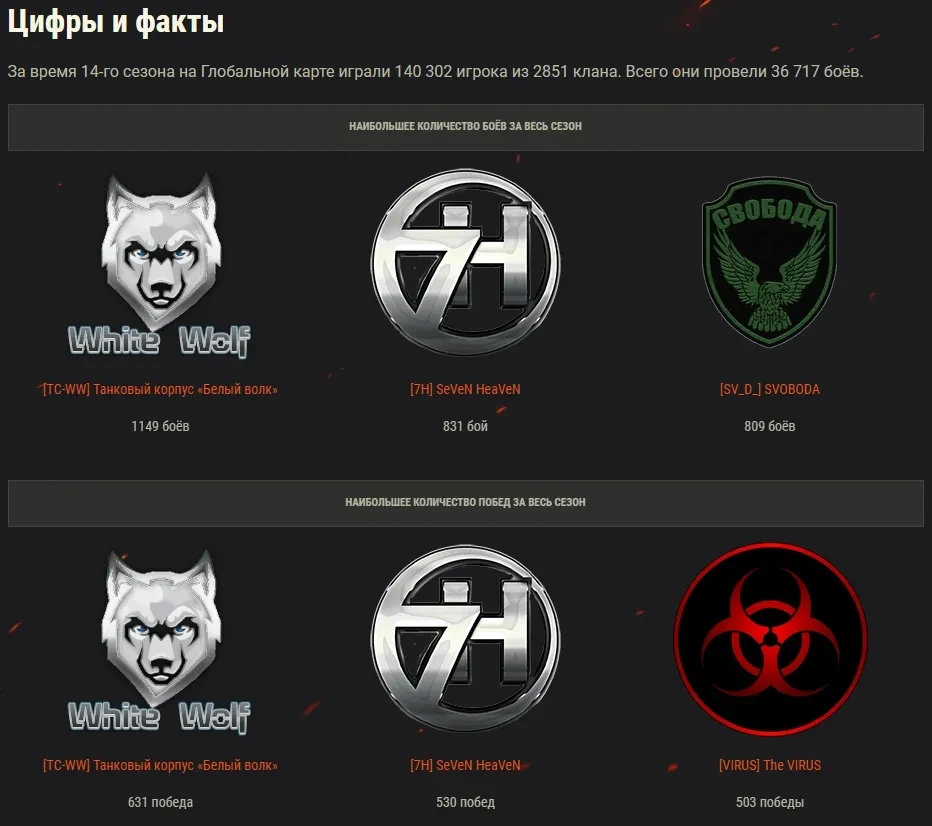Open the [TC-WW] clan link above 631 победа
The width and height of the screenshot is (932, 826).
[160, 765]
